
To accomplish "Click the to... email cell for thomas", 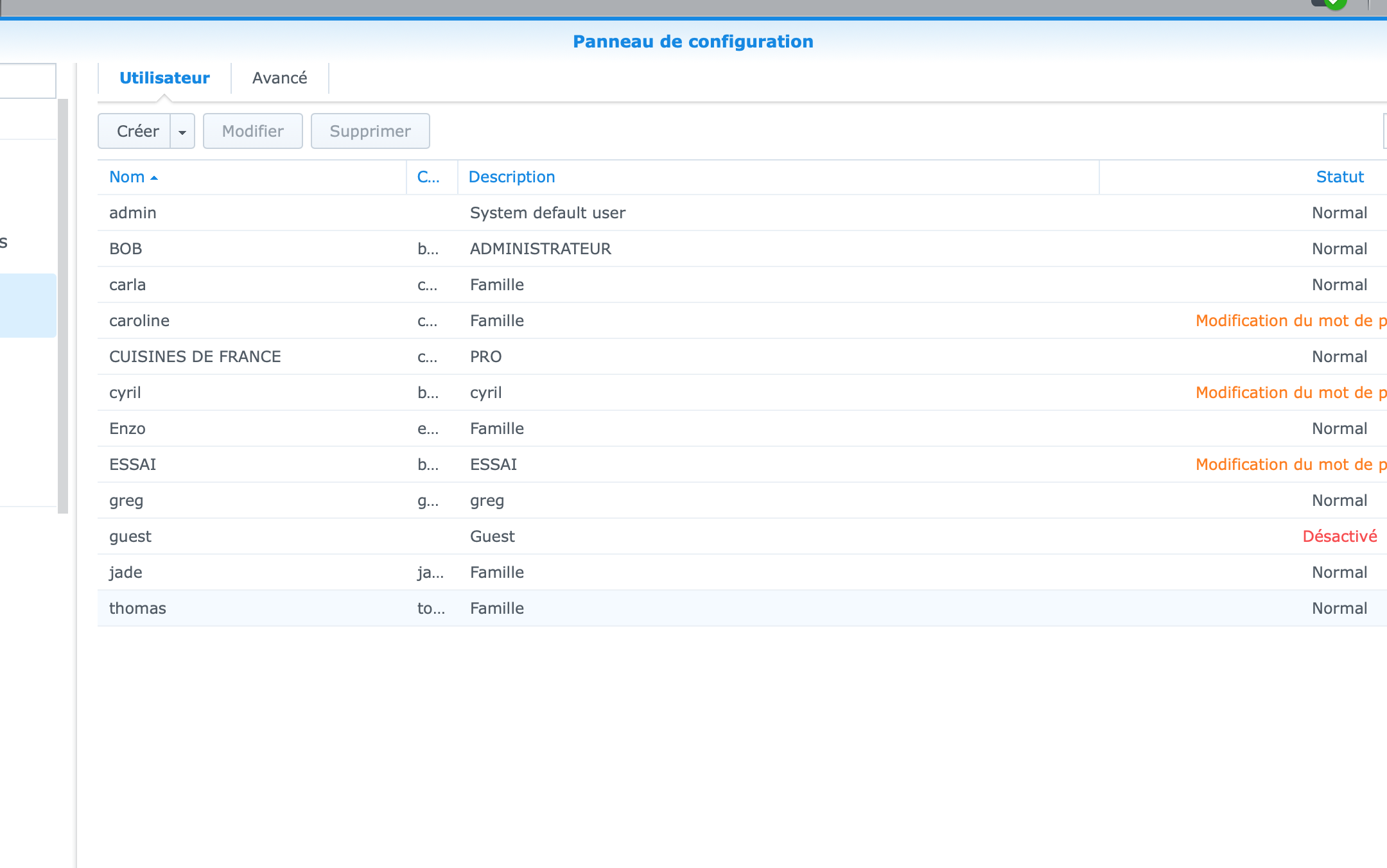I will [431, 608].
